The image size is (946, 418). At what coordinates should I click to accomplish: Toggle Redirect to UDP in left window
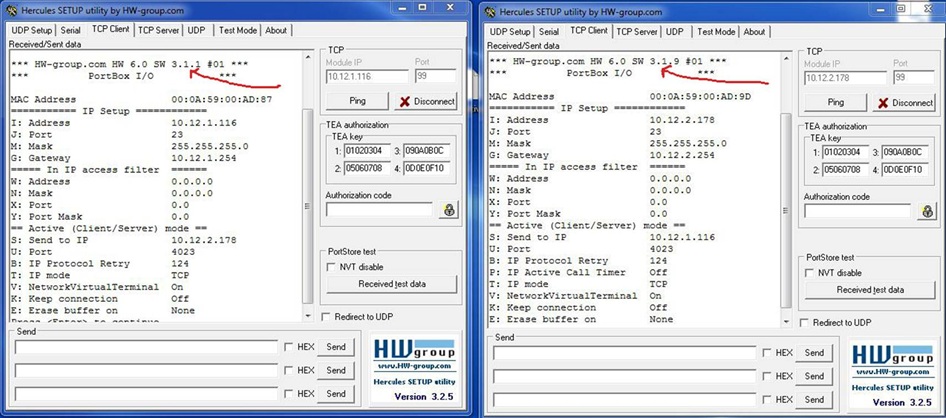coord(326,317)
